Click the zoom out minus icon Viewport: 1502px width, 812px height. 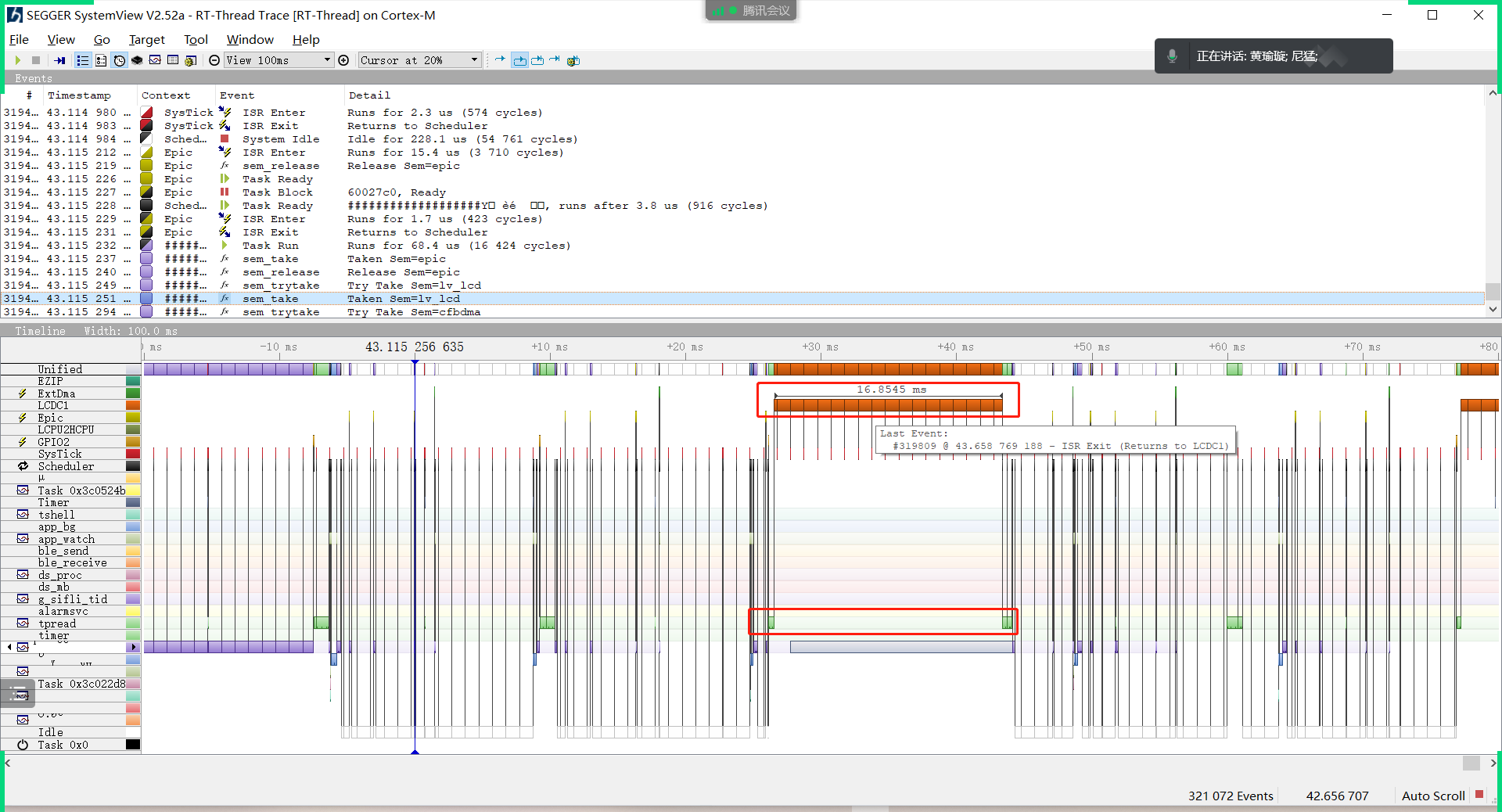click(x=214, y=60)
